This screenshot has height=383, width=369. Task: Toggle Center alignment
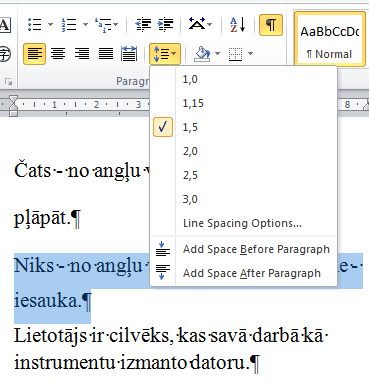point(58,54)
